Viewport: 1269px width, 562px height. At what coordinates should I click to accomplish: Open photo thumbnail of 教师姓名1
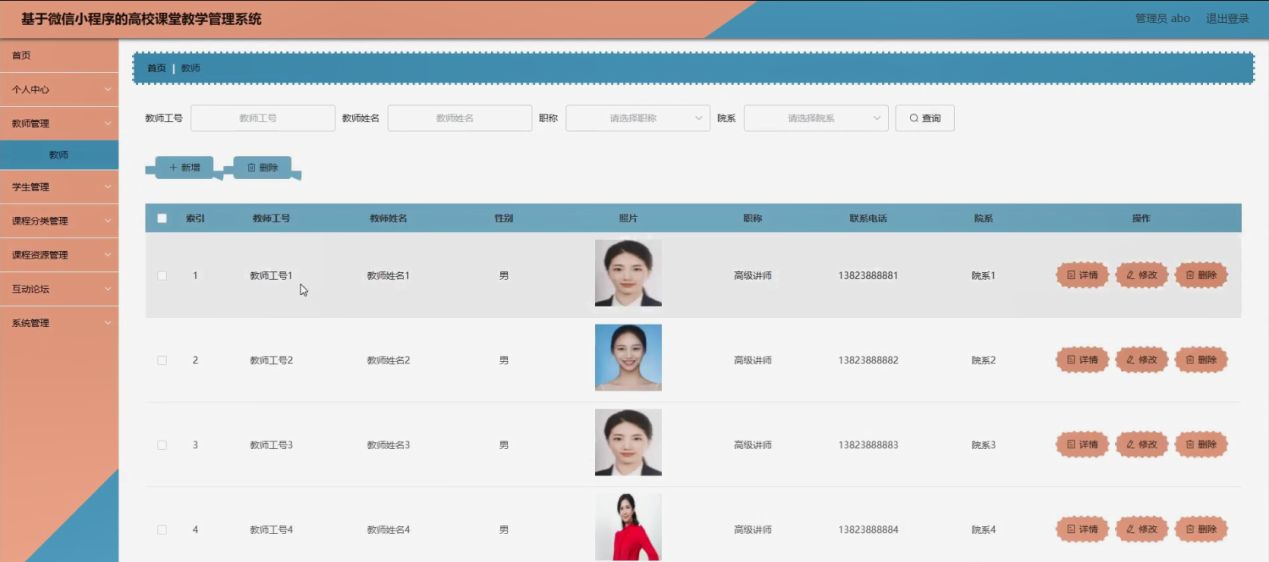628,273
